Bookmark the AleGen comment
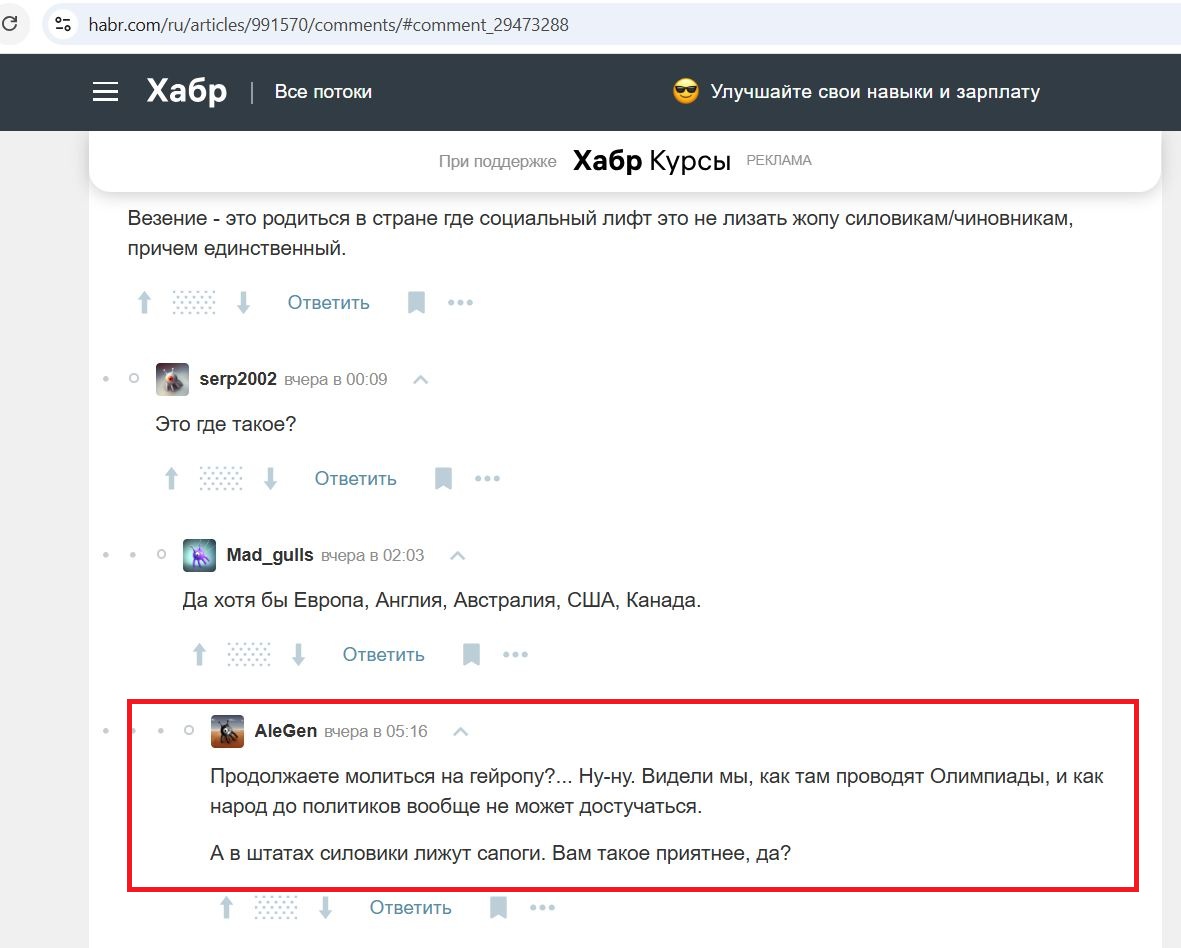 [498, 908]
